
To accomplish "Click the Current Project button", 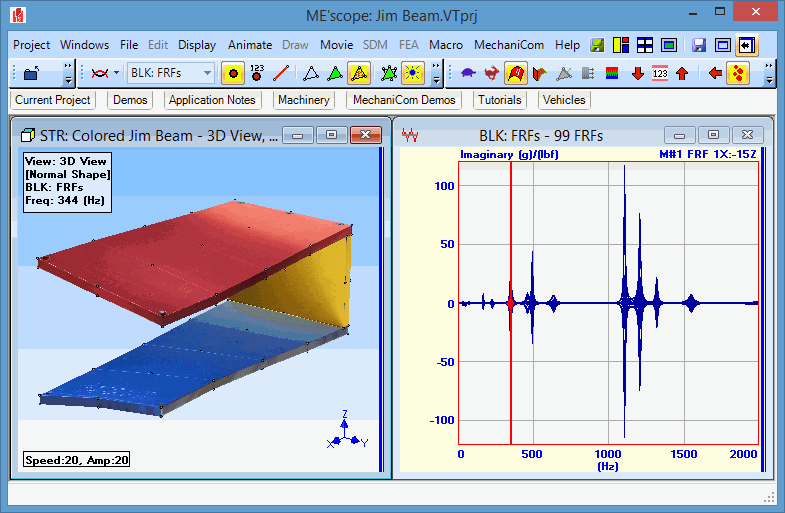I will pos(53,100).
